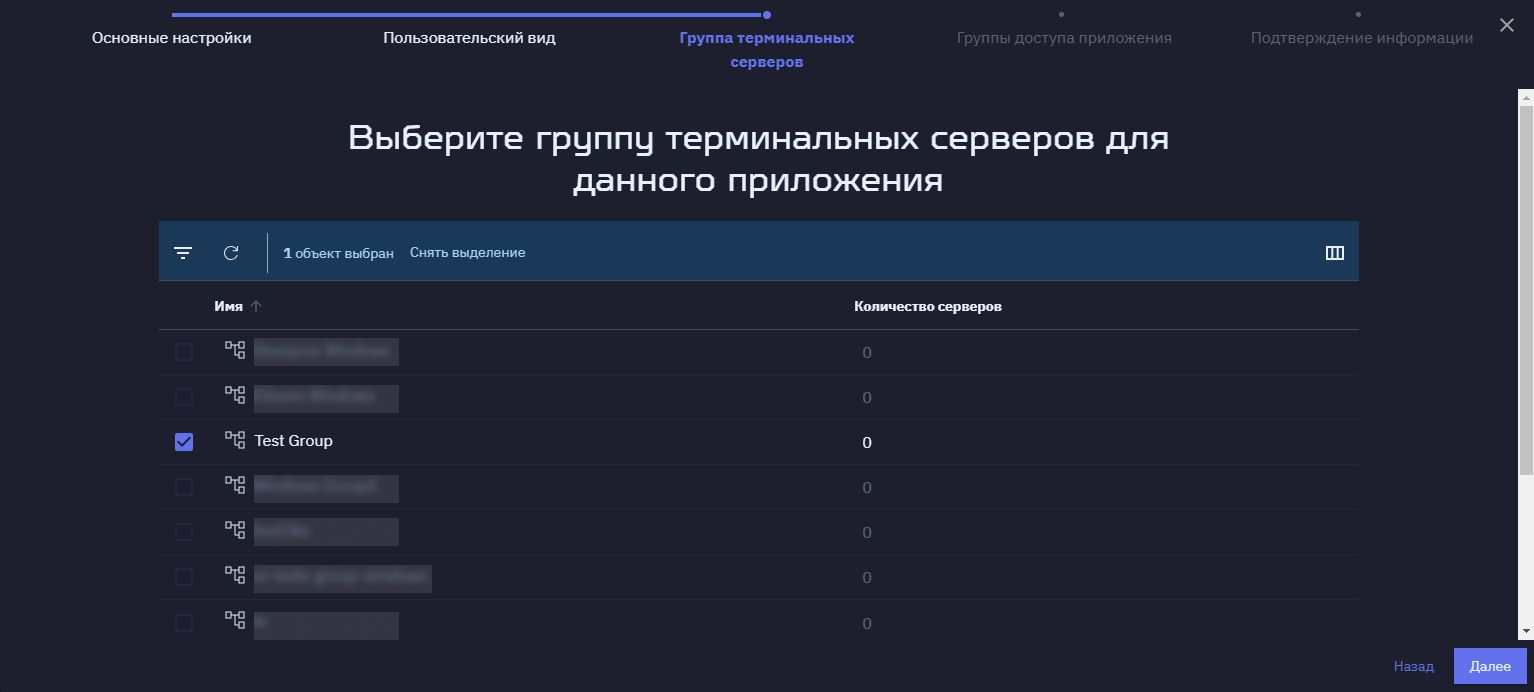Go to the Пользовательский вид step
1534x692 pixels.
469,38
